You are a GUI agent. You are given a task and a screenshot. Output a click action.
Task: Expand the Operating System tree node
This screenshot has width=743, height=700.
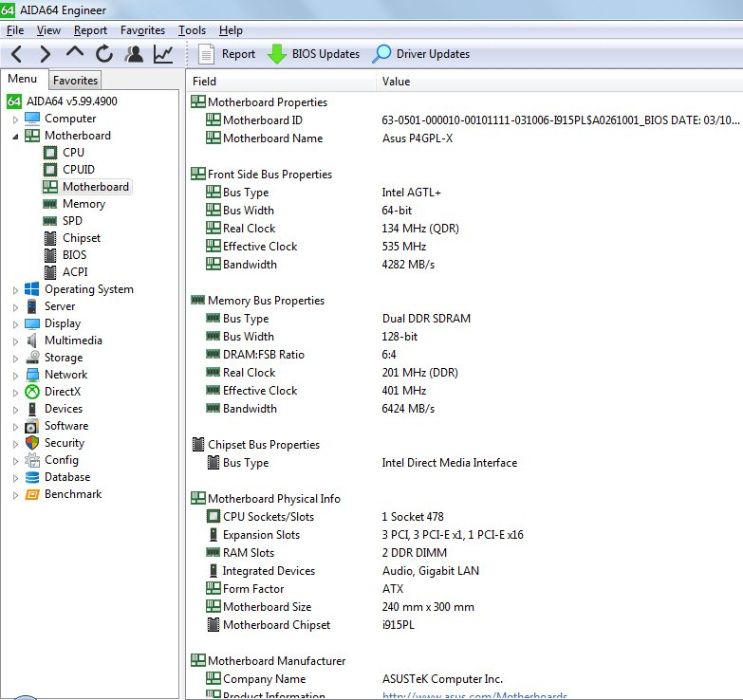[x=15, y=290]
